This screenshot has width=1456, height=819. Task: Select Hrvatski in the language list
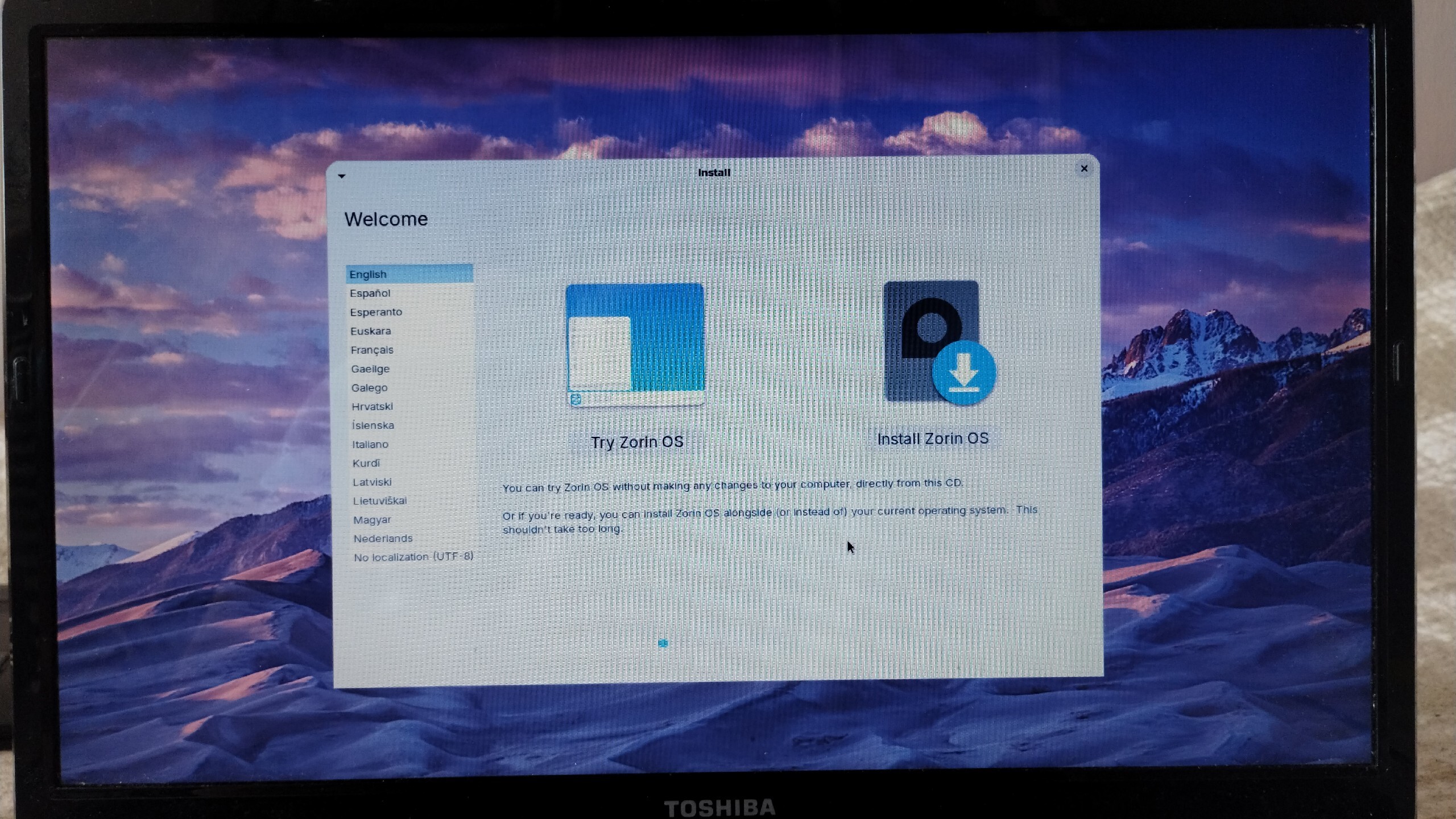(412, 406)
